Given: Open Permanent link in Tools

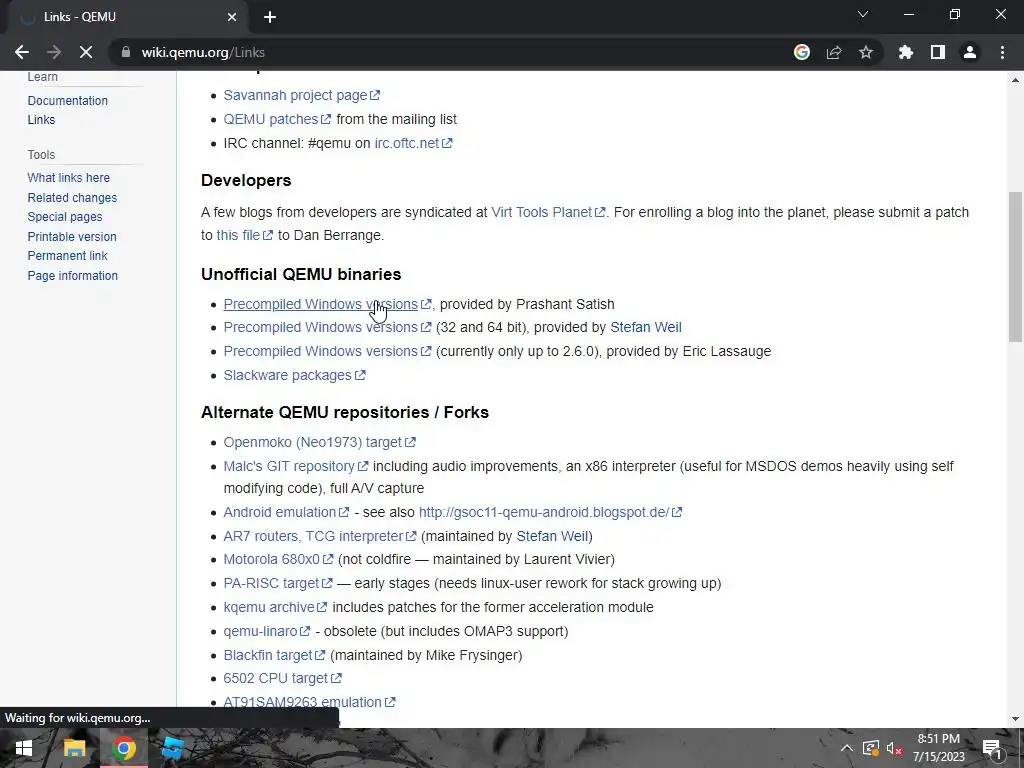Looking at the screenshot, I should (x=67, y=255).
